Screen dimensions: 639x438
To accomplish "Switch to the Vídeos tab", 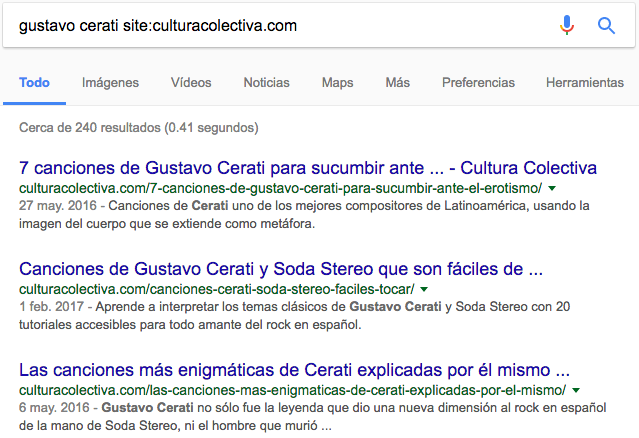I will (x=191, y=82).
